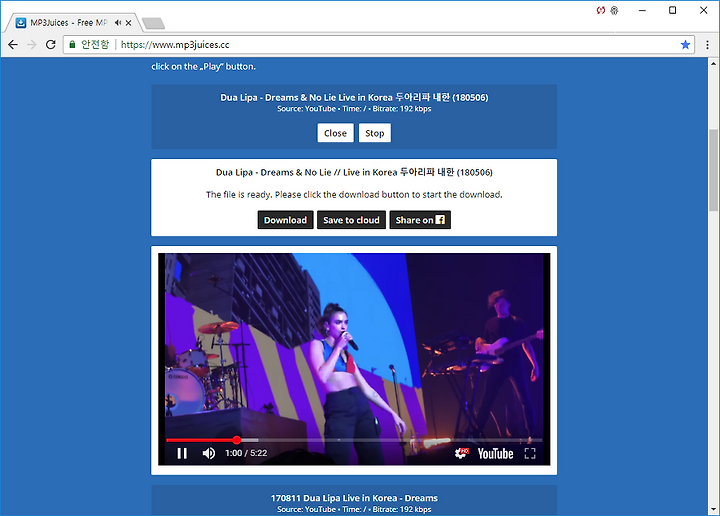Click the "click on the Play button" instruction text
The image size is (720, 516).
203,67
